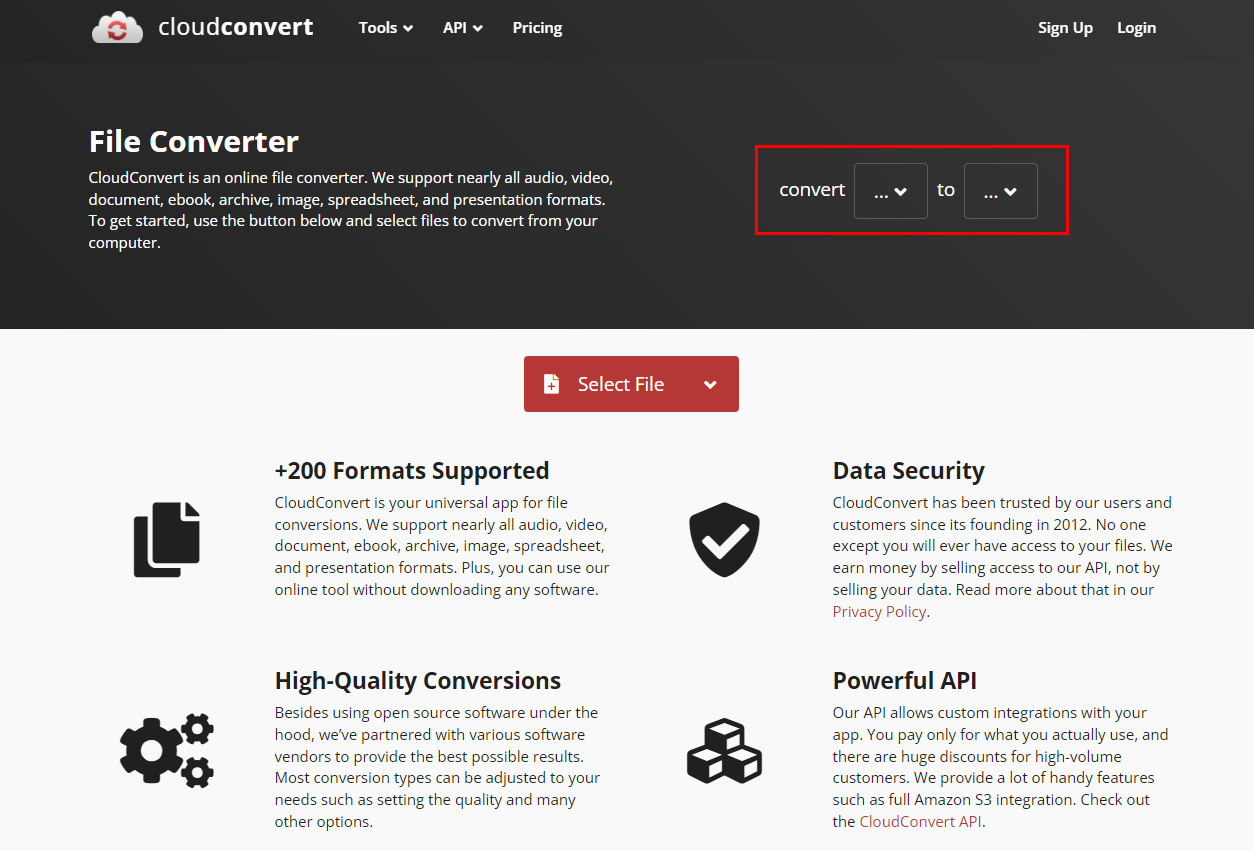The width and height of the screenshot is (1254, 851).
Task: Click the Select File button
Action: point(631,384)
